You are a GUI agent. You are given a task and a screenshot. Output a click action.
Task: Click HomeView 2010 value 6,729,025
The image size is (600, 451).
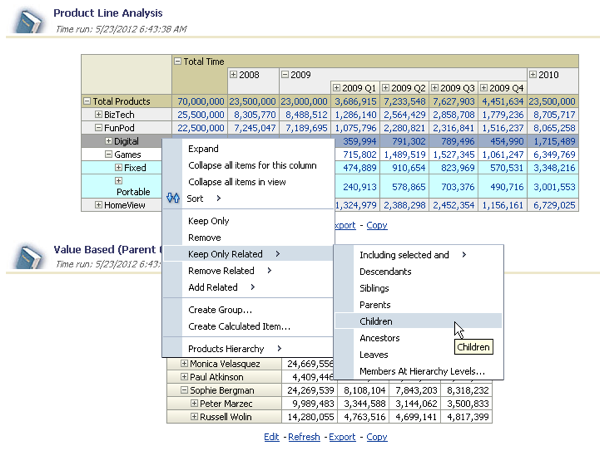point(554,205)
